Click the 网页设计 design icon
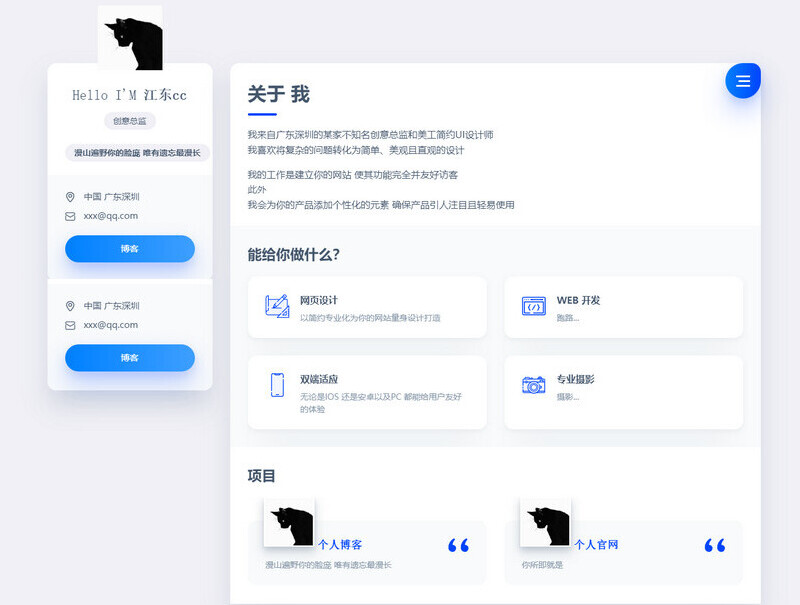Screen dimensions: 800x605 coord(277,307)
